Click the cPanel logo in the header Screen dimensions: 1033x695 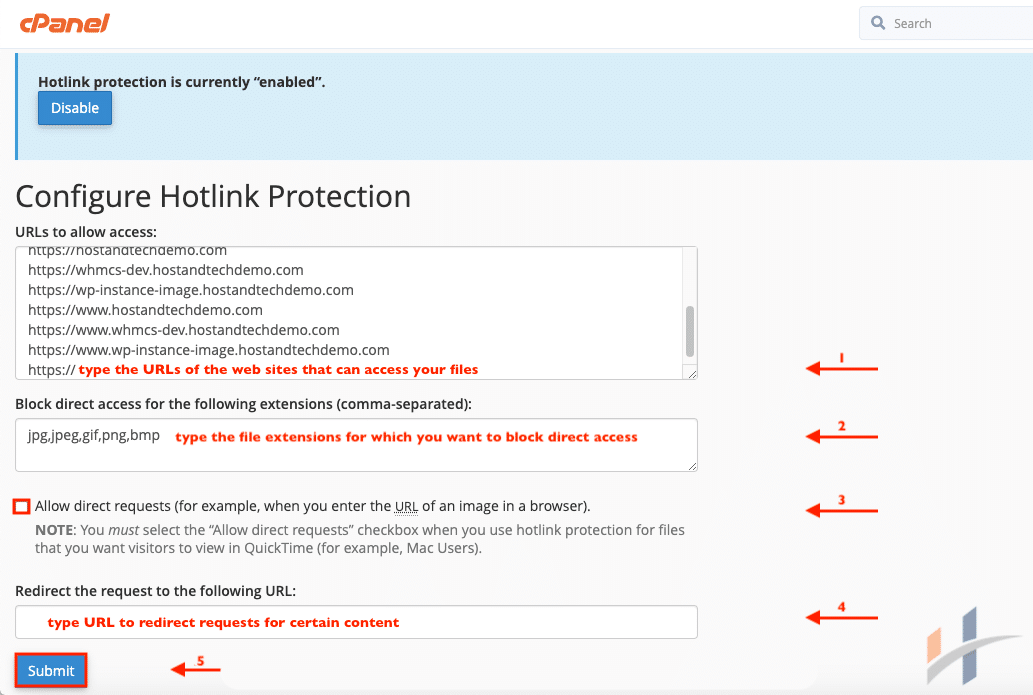click(x=64, y=23)
